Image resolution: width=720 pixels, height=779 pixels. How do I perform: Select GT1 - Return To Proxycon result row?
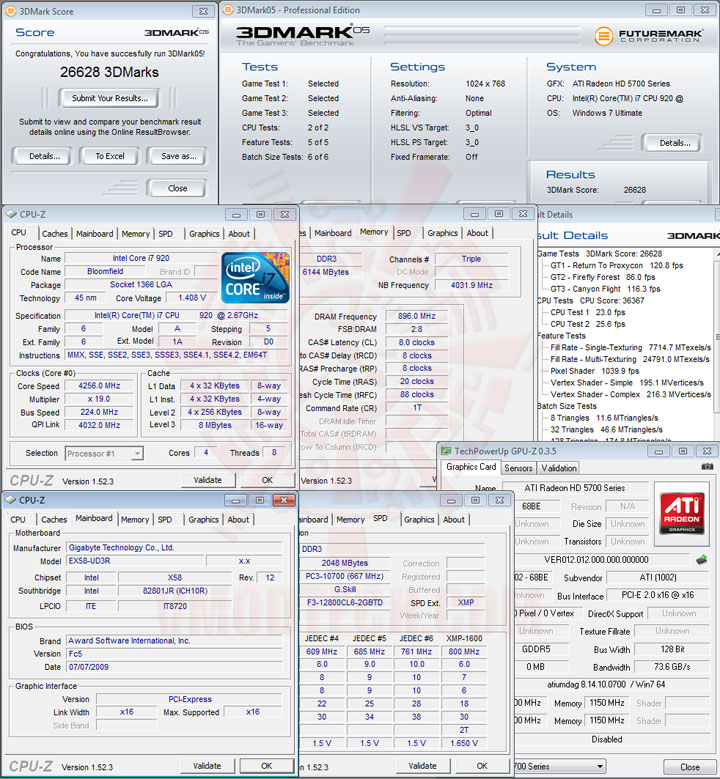[x=616, y=265]
